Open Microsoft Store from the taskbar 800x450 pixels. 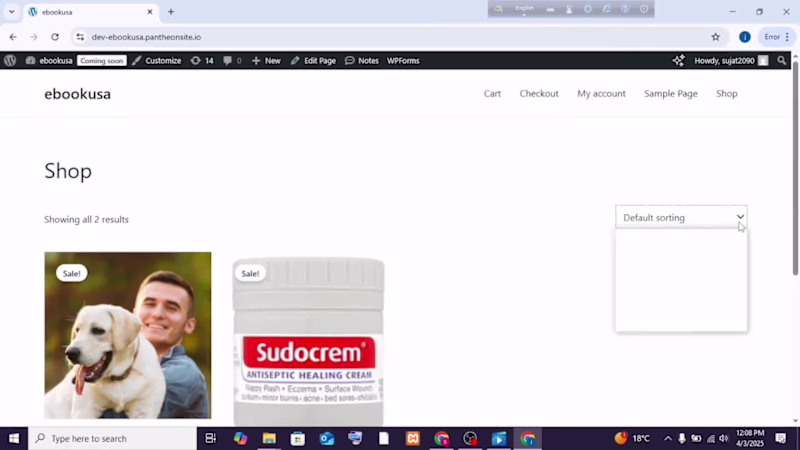tap(297, 438)
